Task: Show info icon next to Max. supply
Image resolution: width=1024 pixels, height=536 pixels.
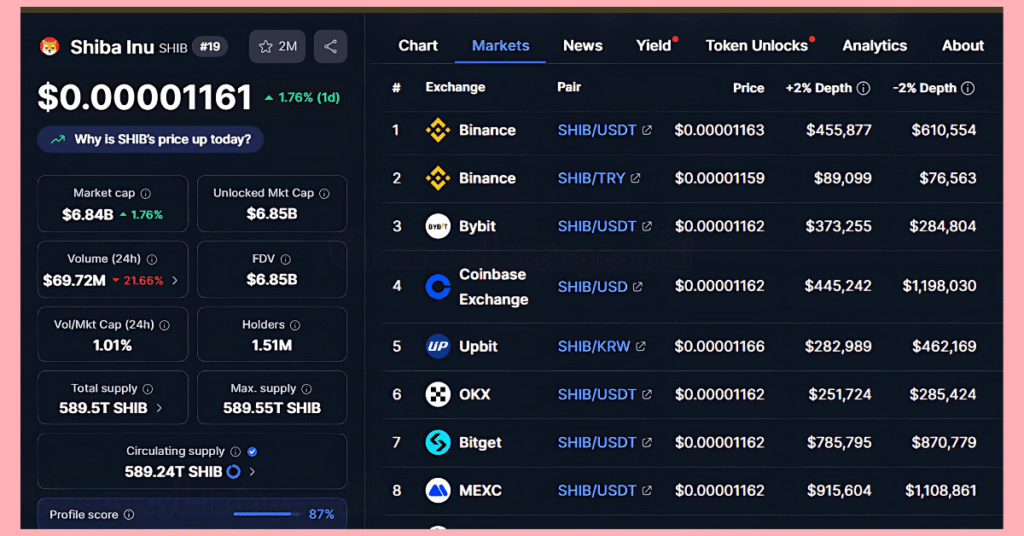Action: pos(306,389)
